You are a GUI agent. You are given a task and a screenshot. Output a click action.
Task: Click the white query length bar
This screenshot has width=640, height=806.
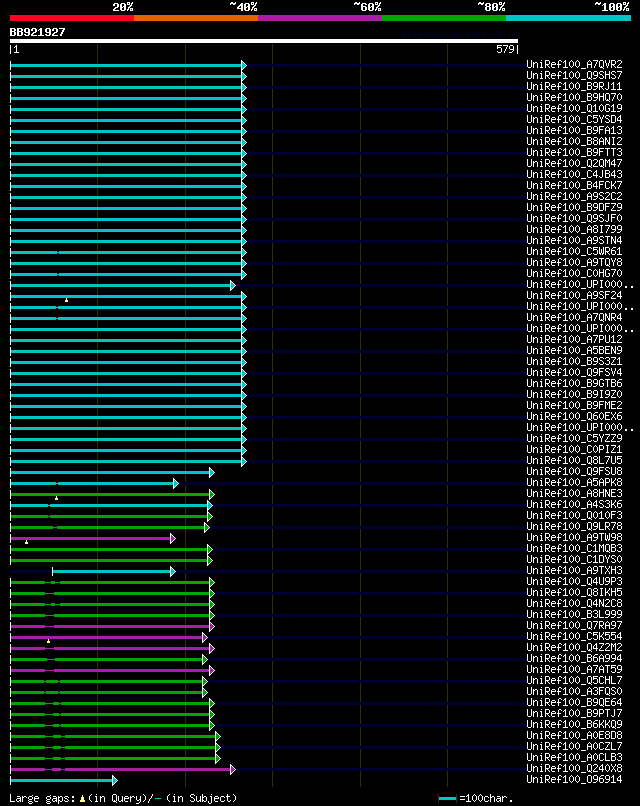264,41
